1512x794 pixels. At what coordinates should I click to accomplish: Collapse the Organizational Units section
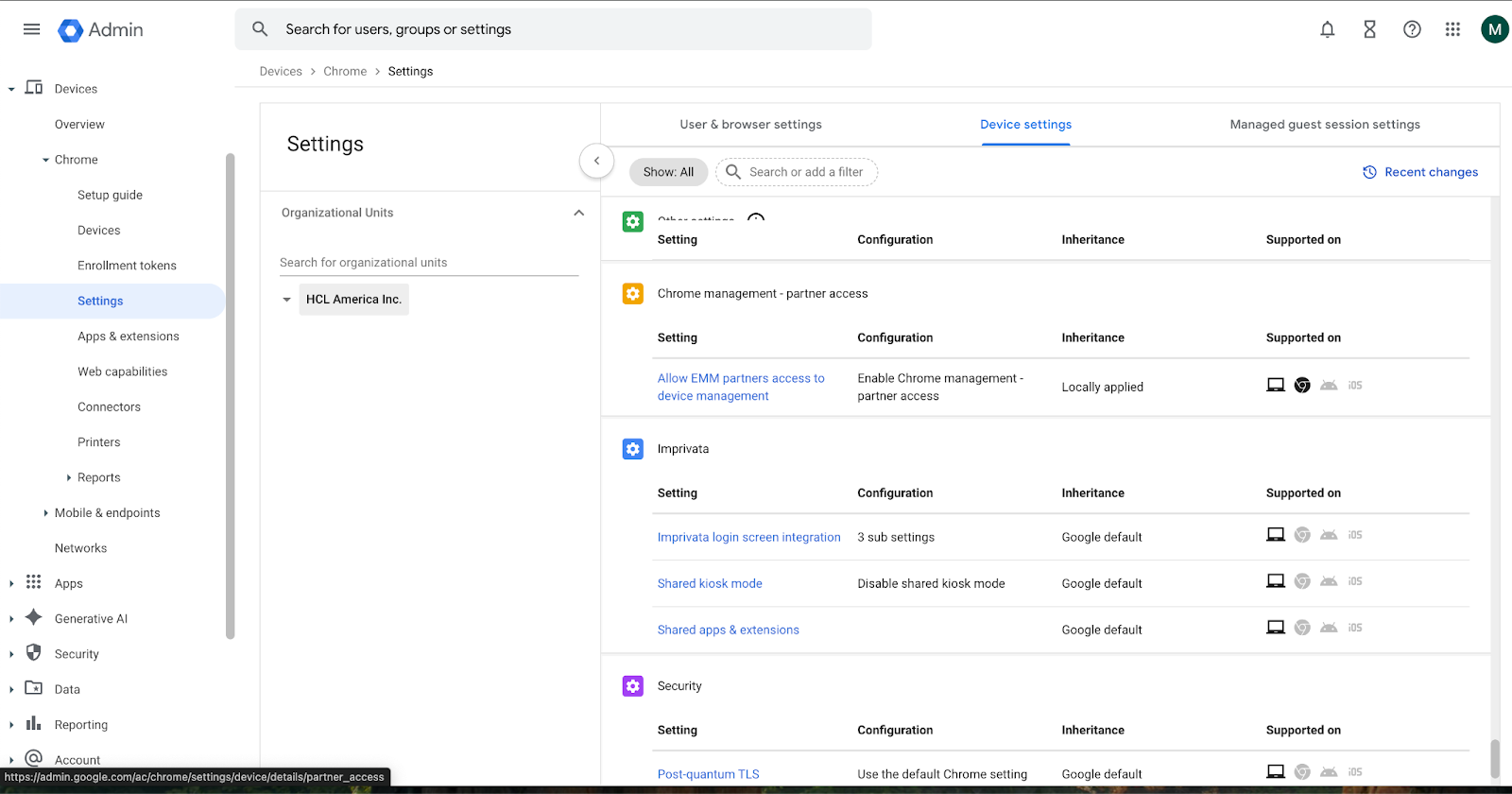click(x=578, y=213)
